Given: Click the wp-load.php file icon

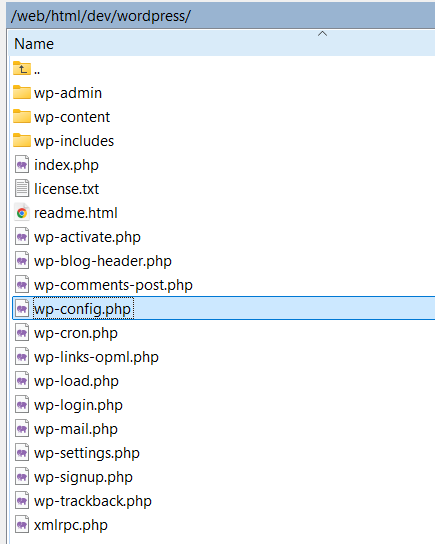Looking at the screenshot, I should (22, 381).
